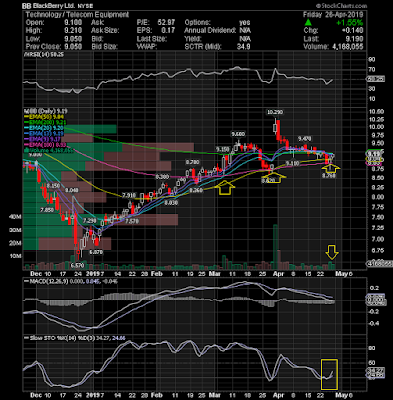Viewport: 393px width, 400px height.
Task: Click the Volume figure 4,168,055 in header
Action: point(347,47)
